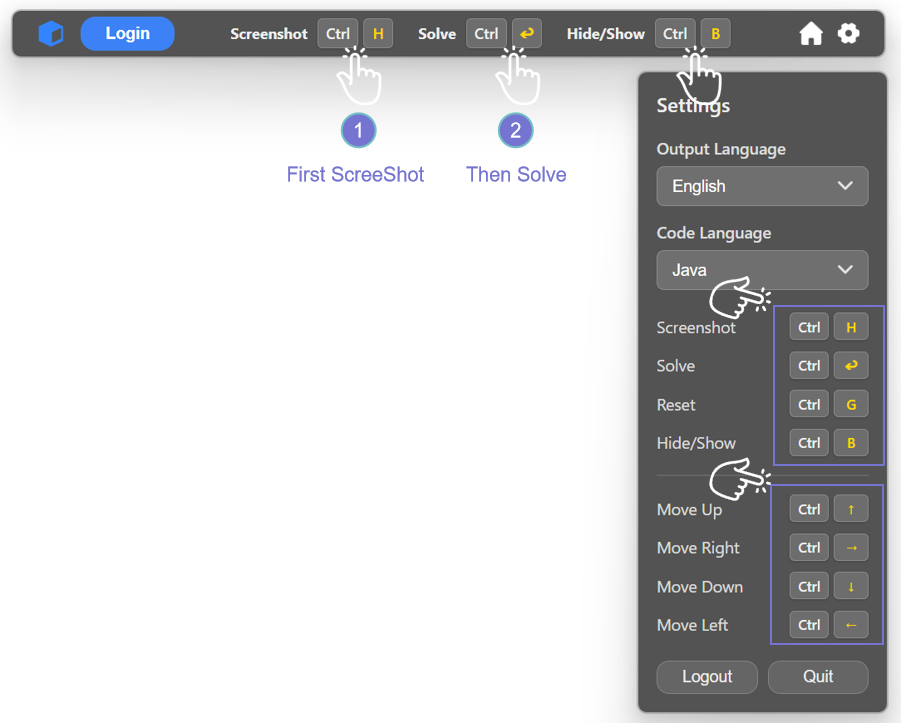Click the Login button
This screenshot has width=901, height=724.
click(128, 34)
